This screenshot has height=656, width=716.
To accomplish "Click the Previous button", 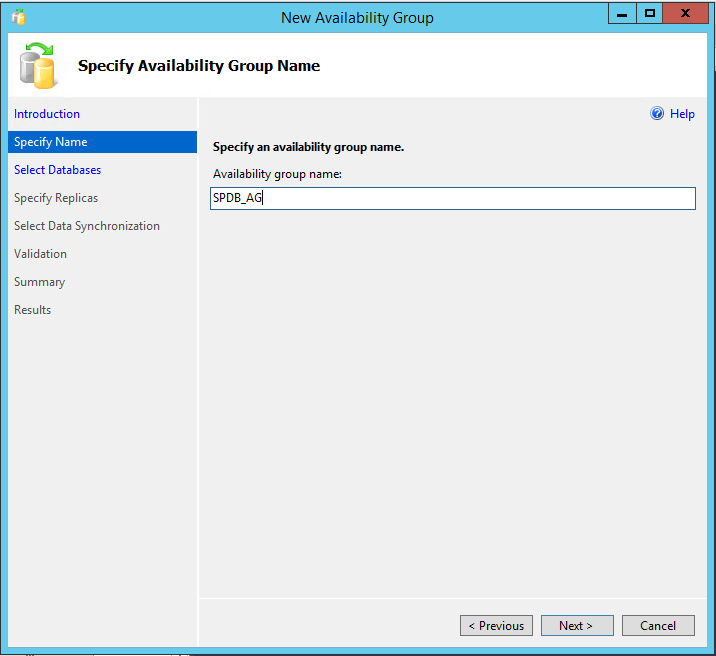I will click(x=496, y=625).
